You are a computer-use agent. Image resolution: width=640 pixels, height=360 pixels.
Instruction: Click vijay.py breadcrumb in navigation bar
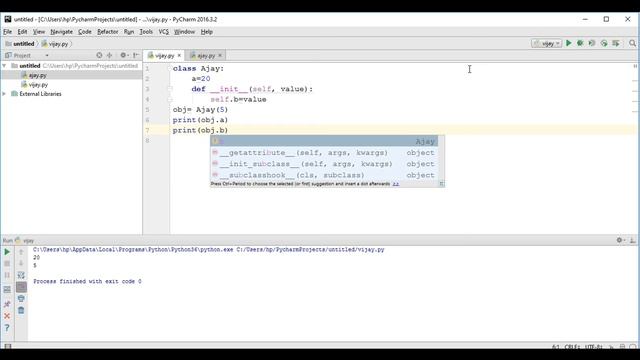(55, 44)
